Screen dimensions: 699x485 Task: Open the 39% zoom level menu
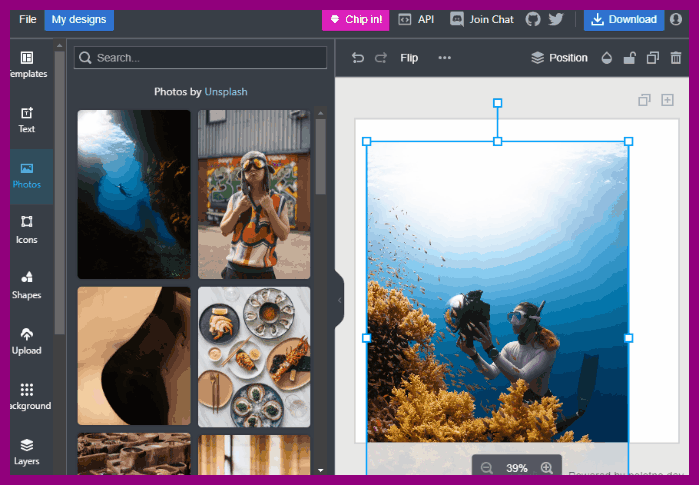517,468
